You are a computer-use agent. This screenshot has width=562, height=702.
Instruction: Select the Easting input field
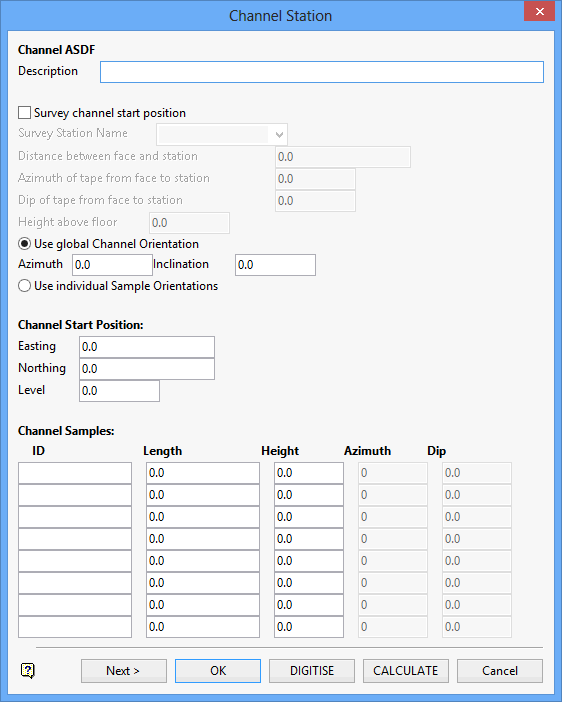[x=147, y=347]
